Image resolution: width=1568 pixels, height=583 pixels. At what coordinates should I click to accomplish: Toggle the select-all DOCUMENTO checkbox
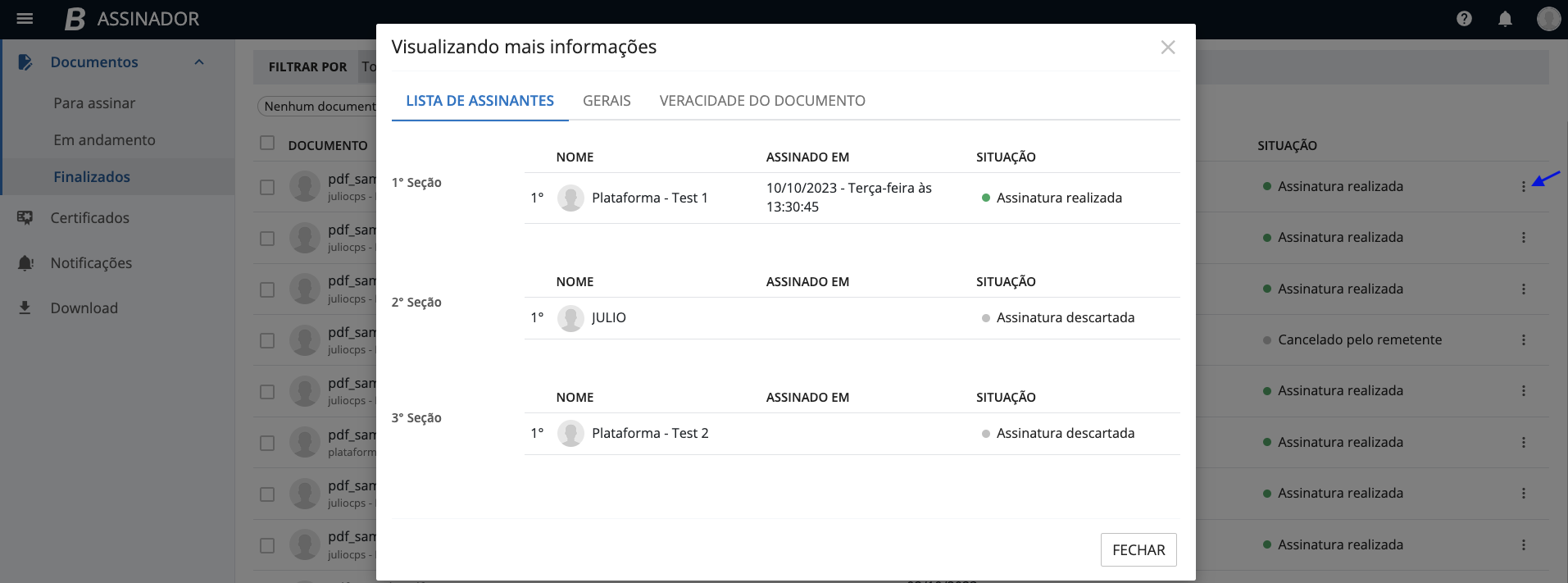(267, 143)
